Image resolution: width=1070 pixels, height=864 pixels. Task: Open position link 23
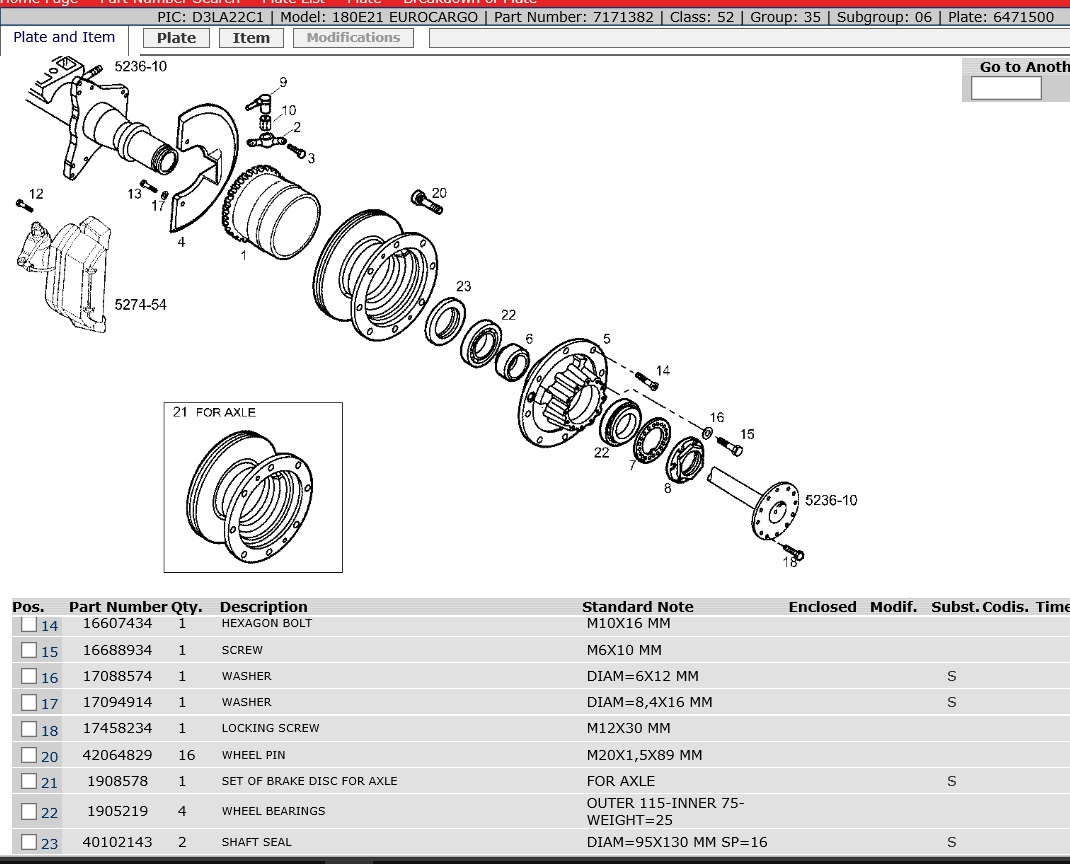(50, 844)
